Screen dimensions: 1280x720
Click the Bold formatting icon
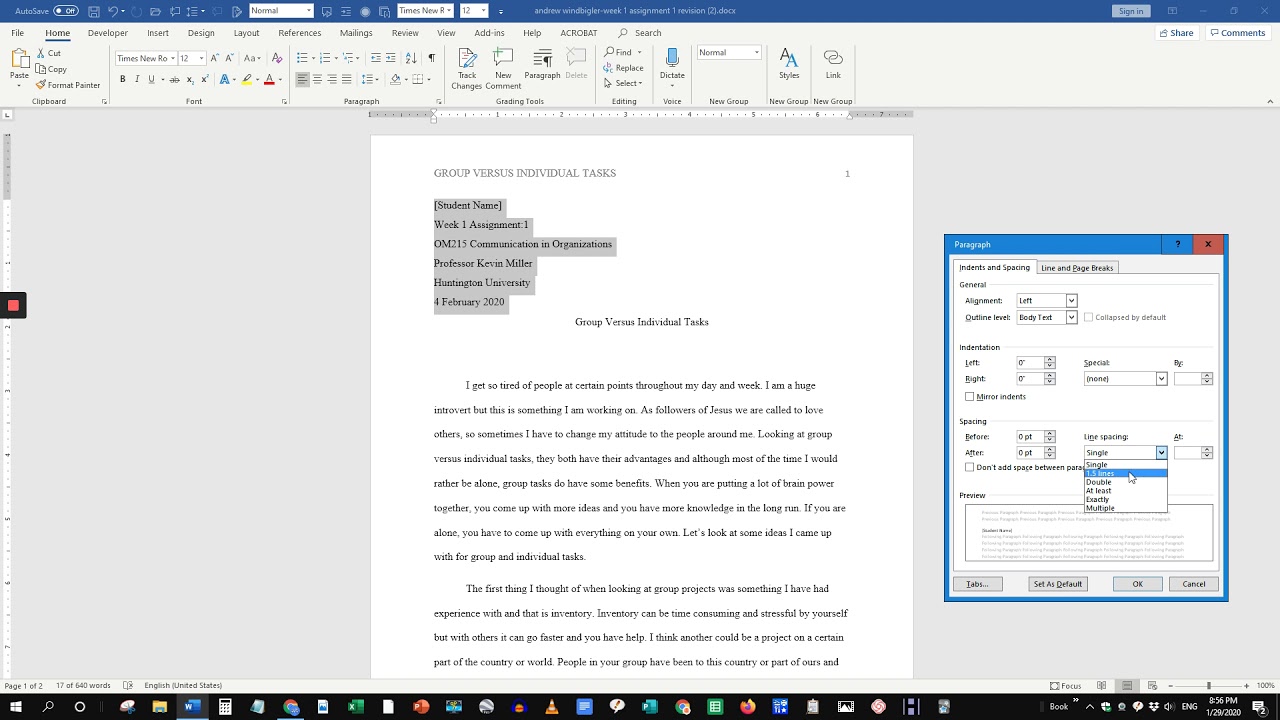point(122,79)
